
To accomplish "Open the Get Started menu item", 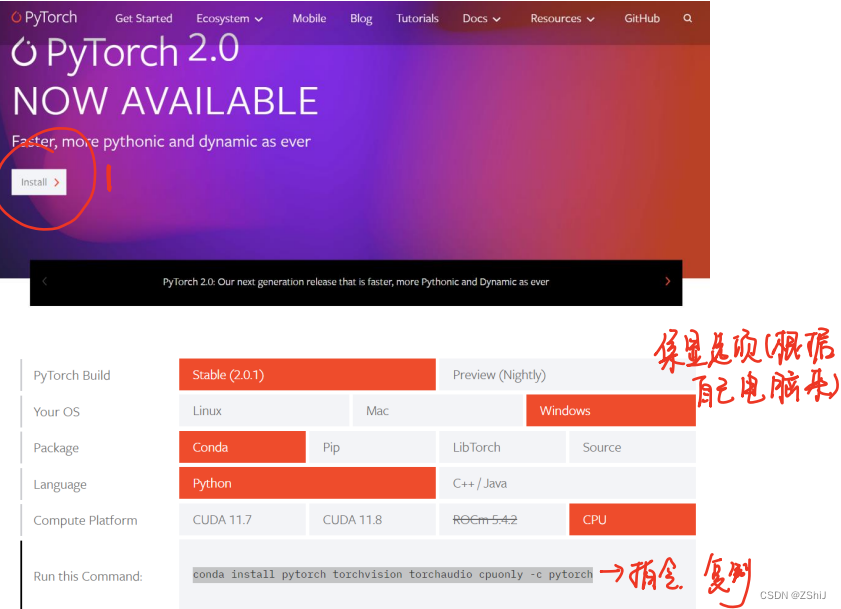I will 143,17.
